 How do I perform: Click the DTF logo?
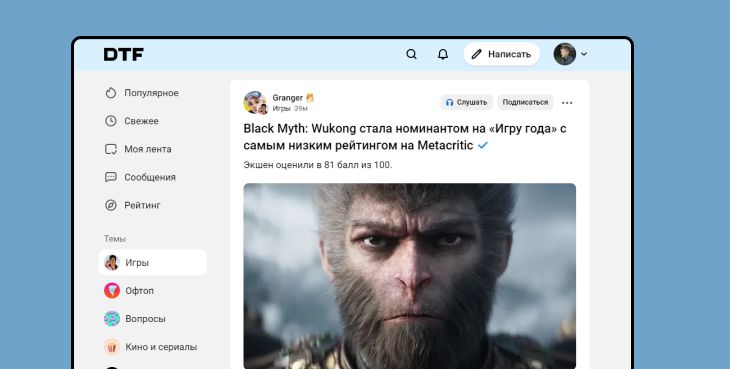pos(123,54)
